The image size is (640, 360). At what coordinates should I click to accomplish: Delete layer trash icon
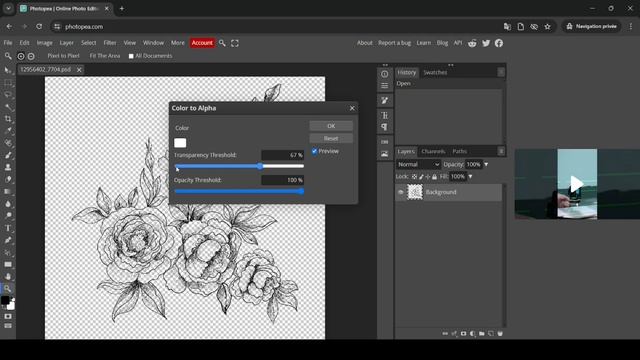(500, 333)
